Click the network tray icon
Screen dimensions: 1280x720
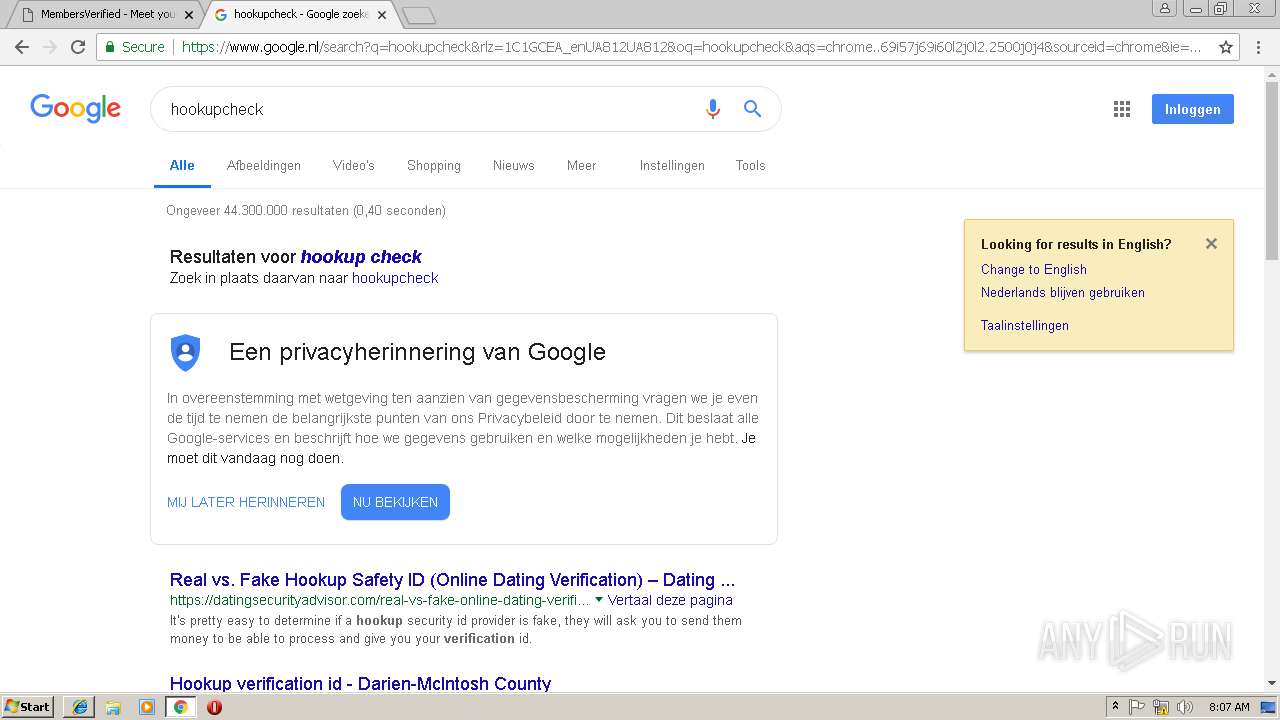[1161, 707]
